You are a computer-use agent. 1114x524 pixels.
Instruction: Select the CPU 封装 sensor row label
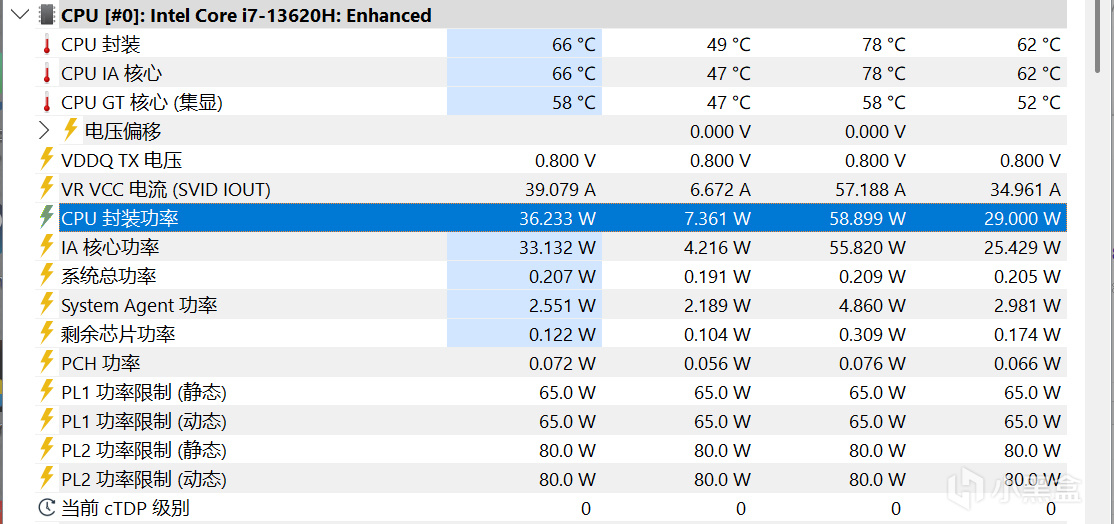pos(101,45)
